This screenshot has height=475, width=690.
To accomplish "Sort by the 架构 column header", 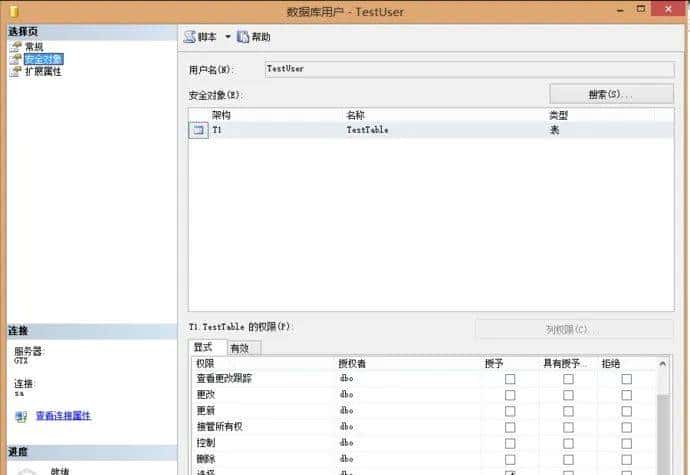I will click(221, 115).
